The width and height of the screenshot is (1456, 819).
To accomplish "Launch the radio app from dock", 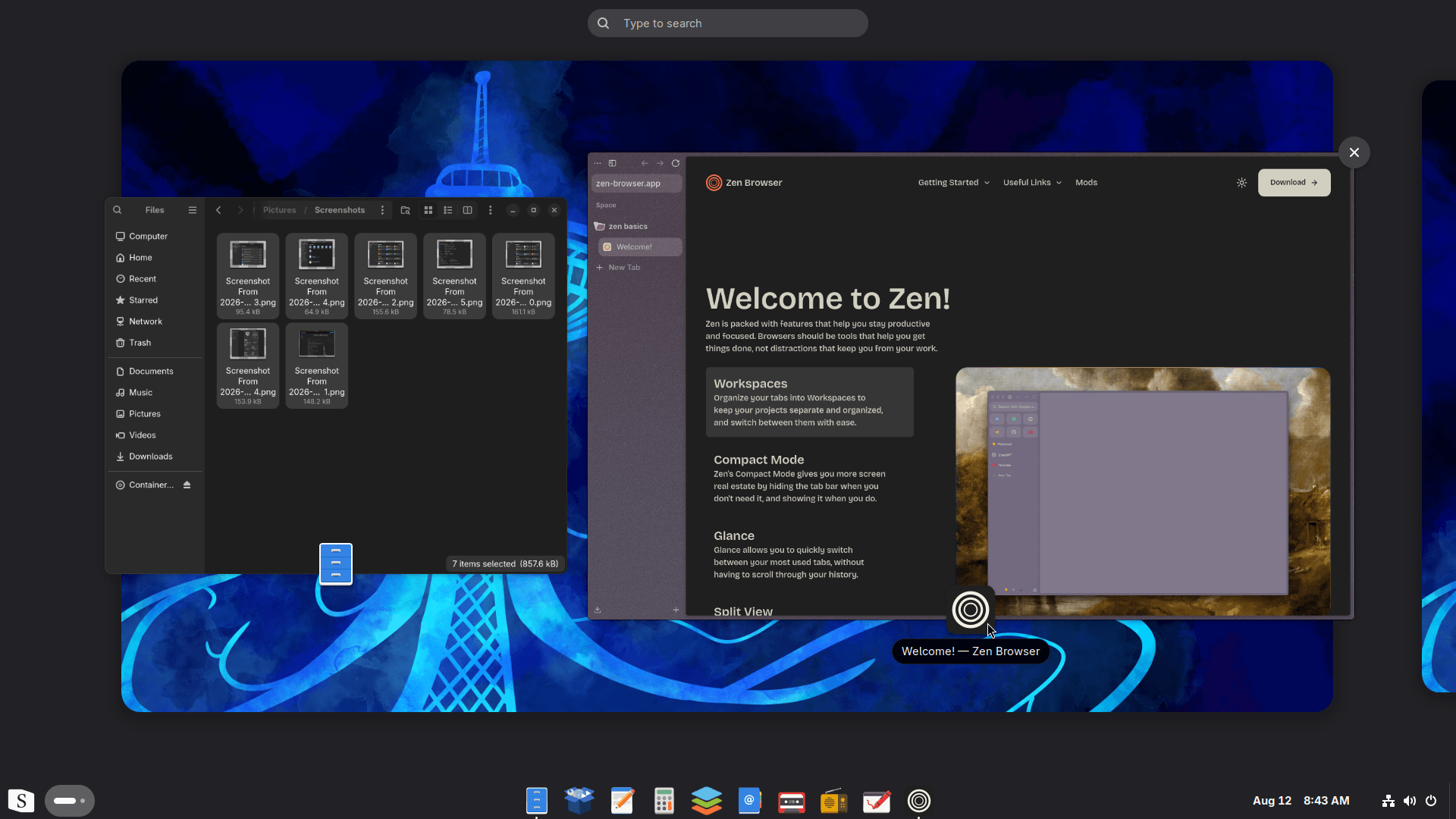I will pyautogui.click(x=834, y=801).
